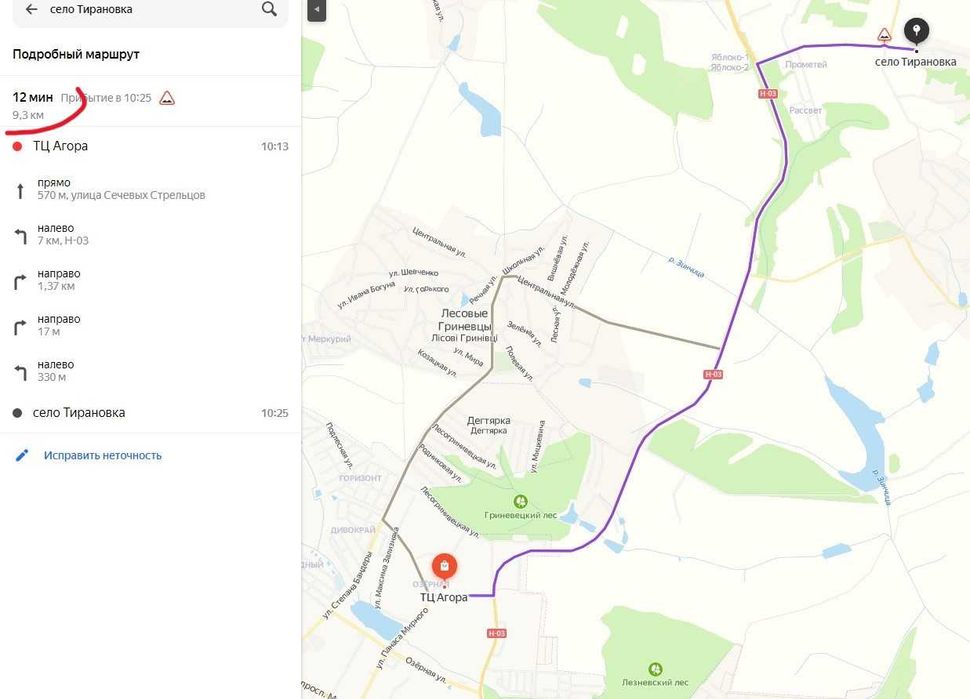Image resolution: width=970 pixels, height=699 pixels.
Task: Click the search magnifier icon
Action: (x=269, y=9)
